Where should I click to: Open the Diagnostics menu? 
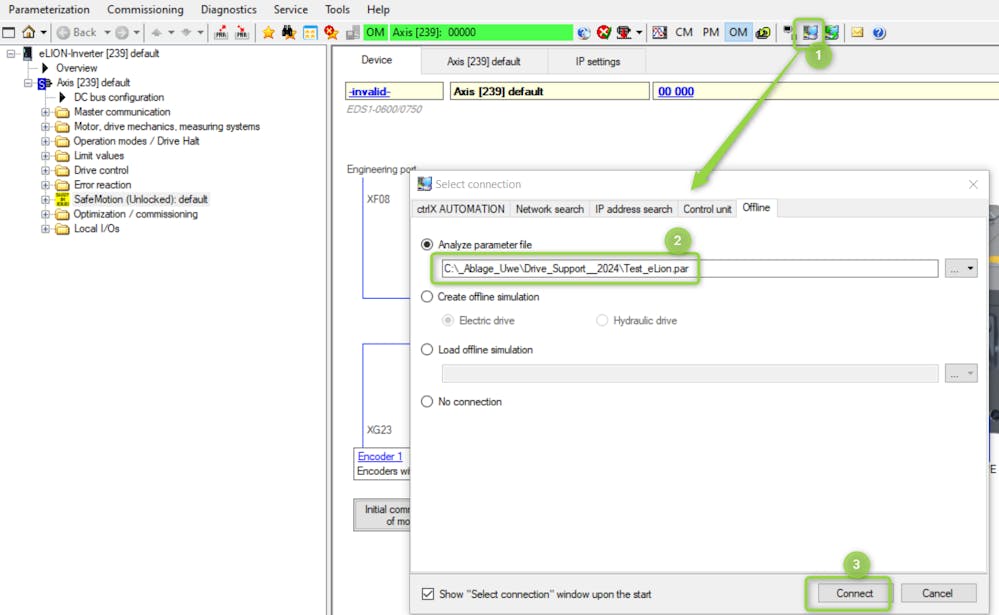tap(228, 9)
